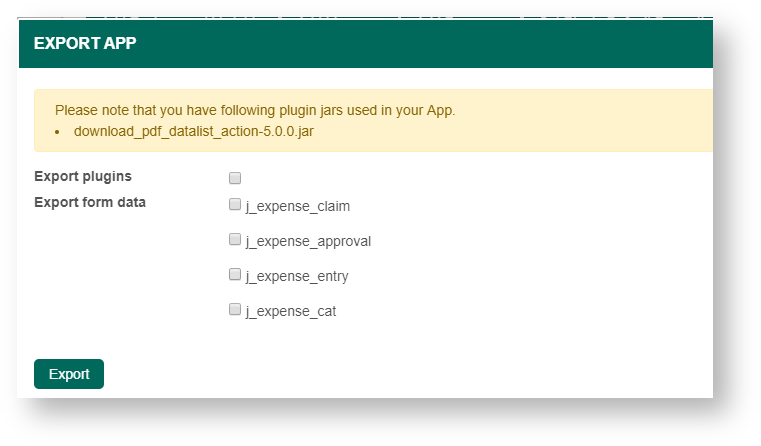
Task: Click the Export form data label
Action: [90, 202]
